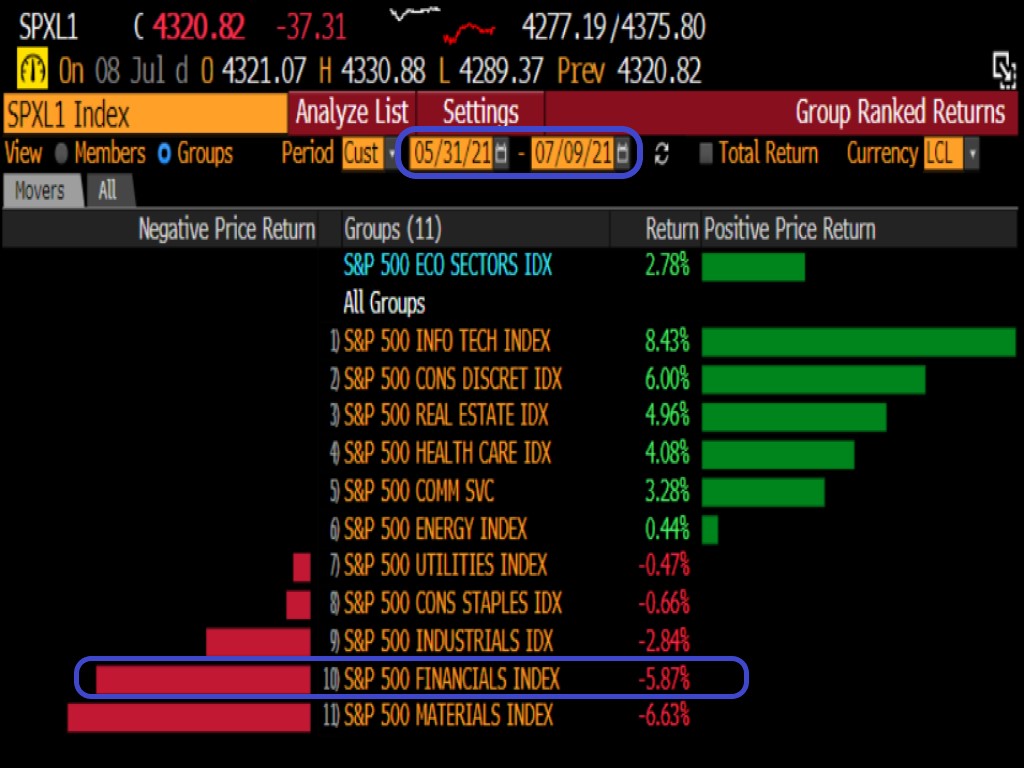Click the -2.84% return value
This screenshot has height=768, width=1024.
pos(664,641)
